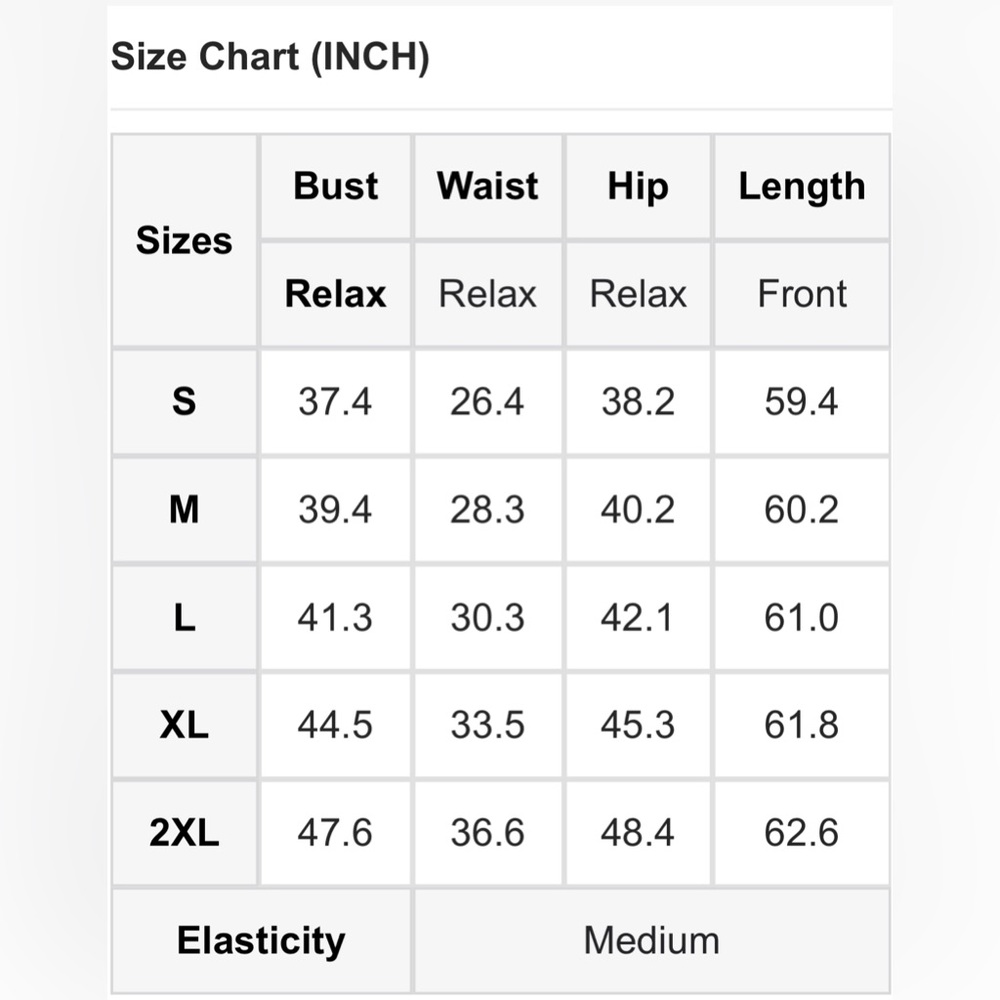Click the Elasticity row label
The image size is (1000, 1000).
[x=261, y=941]
